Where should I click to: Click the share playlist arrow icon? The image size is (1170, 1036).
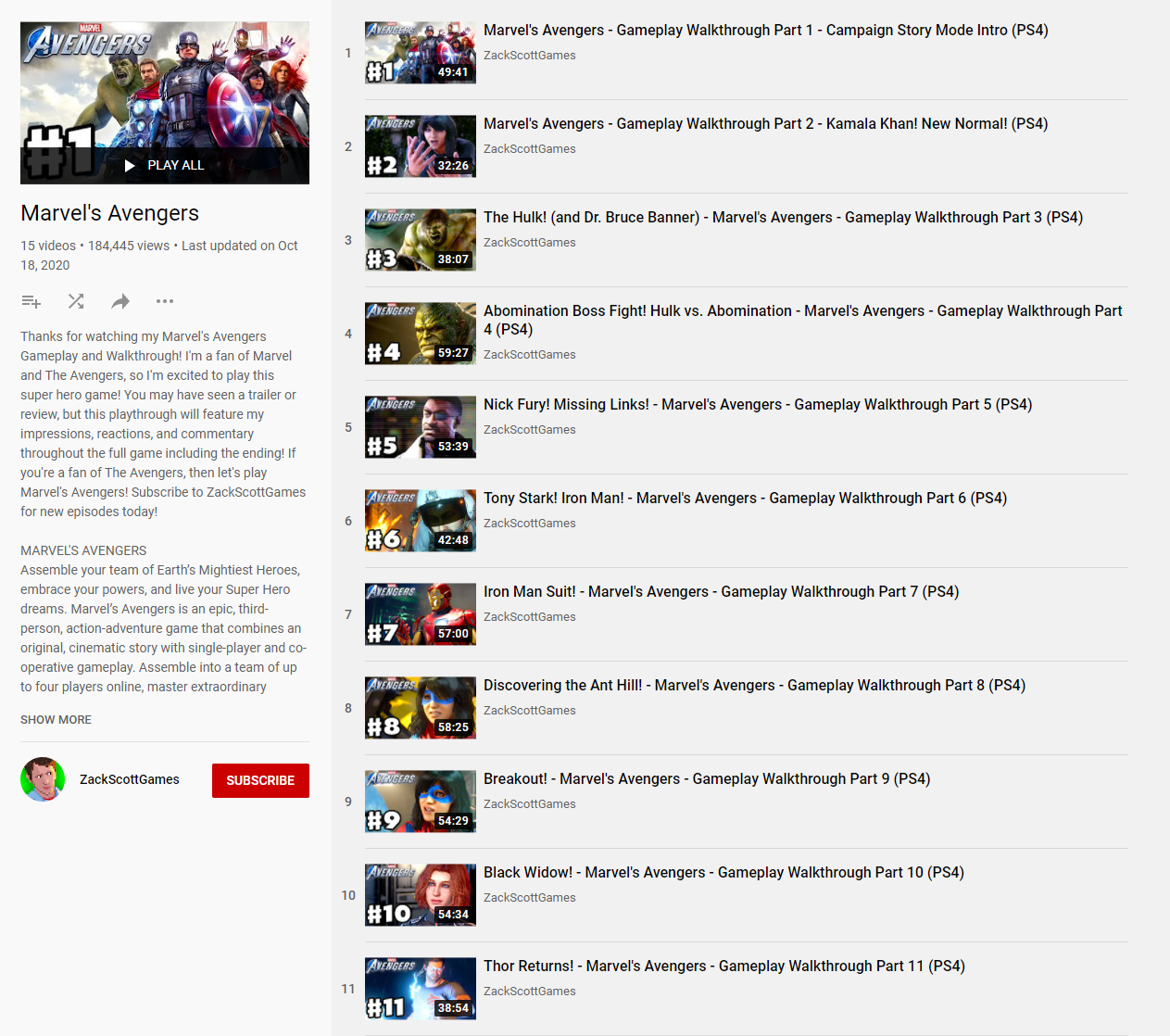[x=120, y=301]
